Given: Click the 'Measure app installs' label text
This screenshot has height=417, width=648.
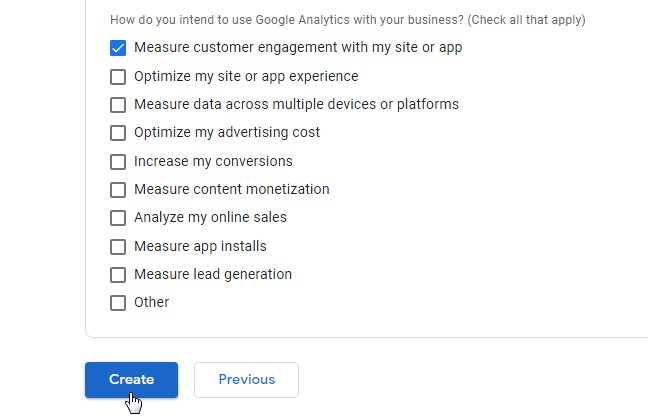Looking at the screenshot, I should (200, 246).
